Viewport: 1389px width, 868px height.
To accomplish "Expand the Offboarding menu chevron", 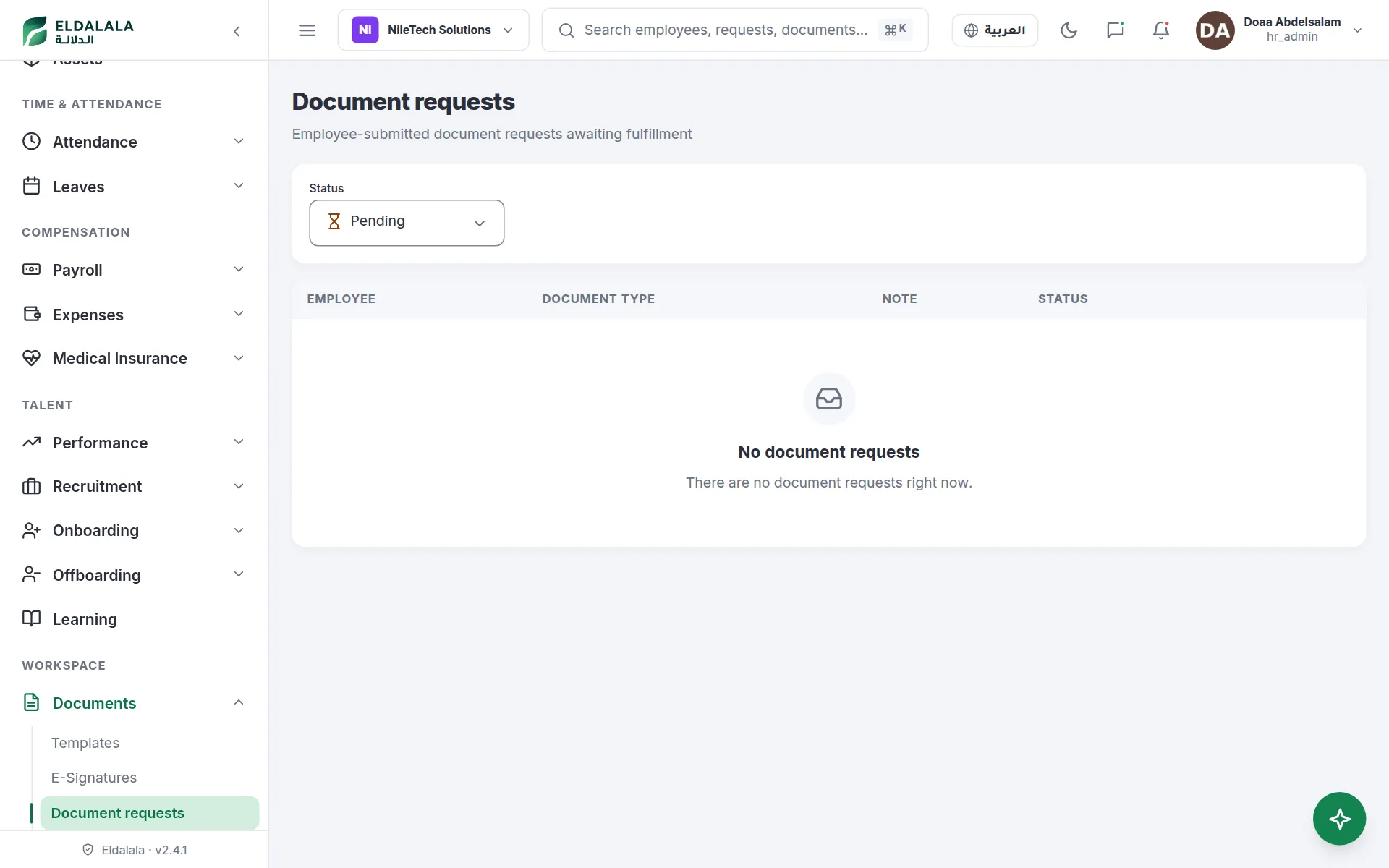I will click(x=239, y=574).
